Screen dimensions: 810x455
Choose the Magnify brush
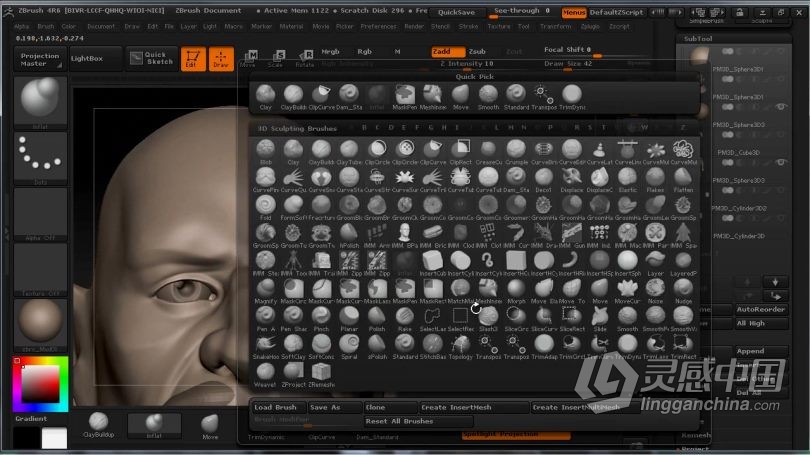pyautogui.click(x=266, y=292)
